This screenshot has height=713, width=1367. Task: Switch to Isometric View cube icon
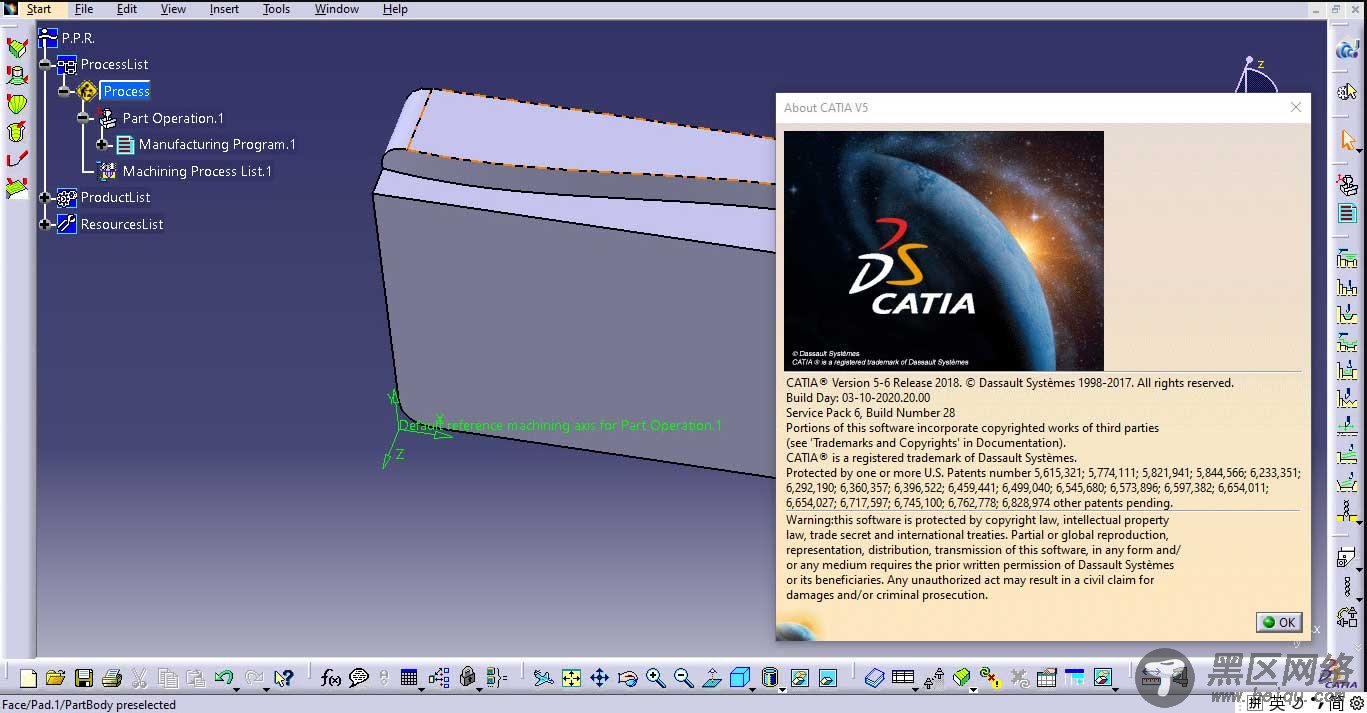coord(739,678)
